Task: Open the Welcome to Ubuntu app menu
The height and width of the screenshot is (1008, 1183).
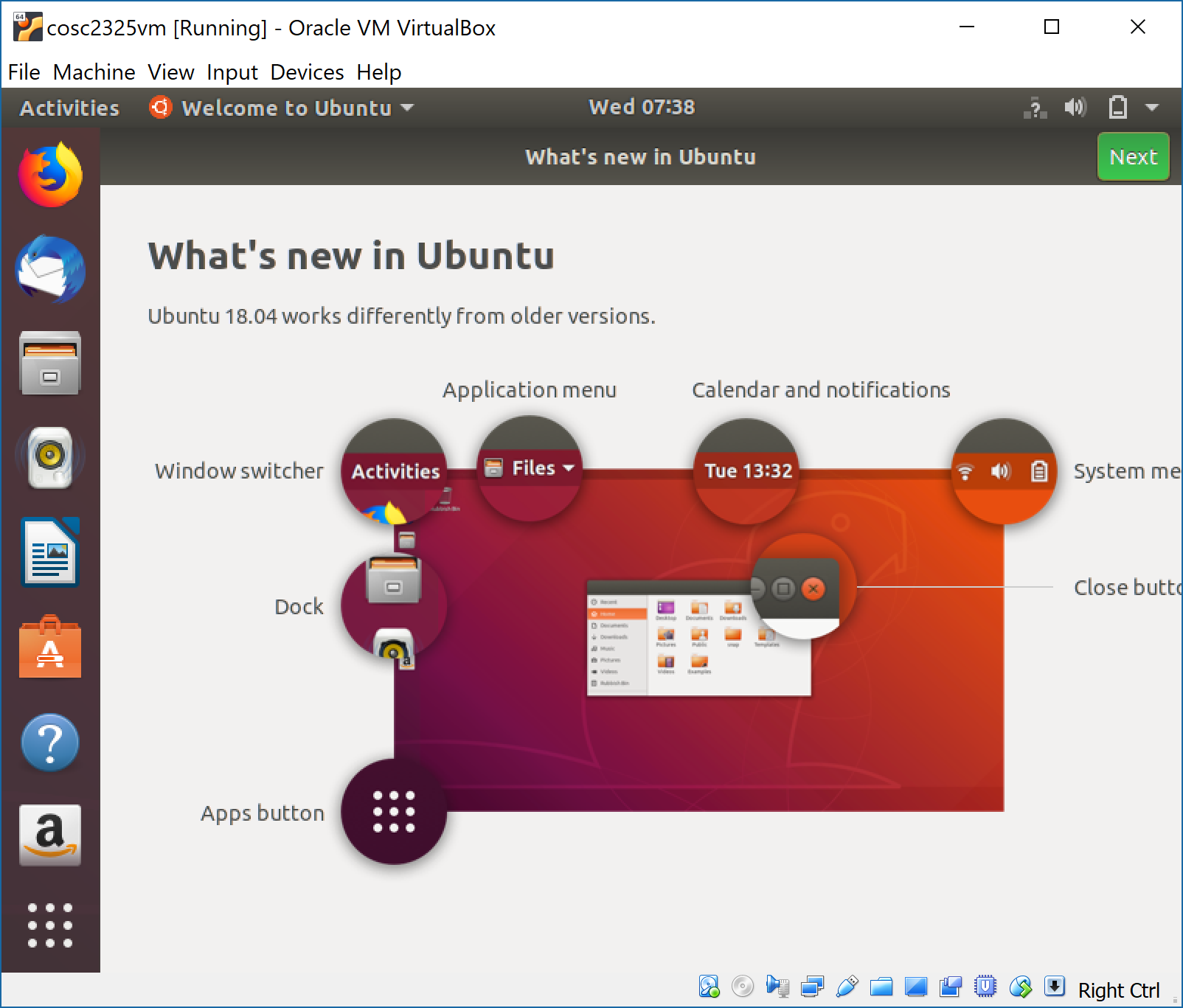Action: click(x=282, y=108)
